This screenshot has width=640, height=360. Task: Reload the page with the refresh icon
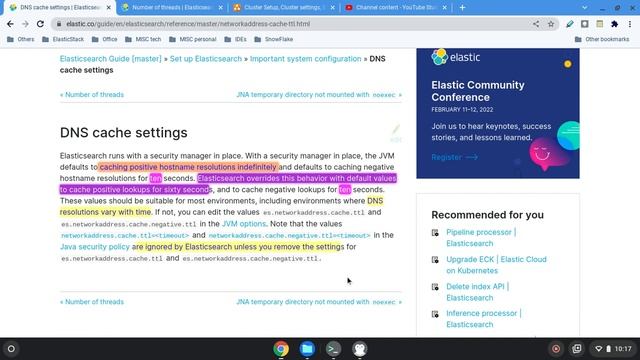click(40, 24)
